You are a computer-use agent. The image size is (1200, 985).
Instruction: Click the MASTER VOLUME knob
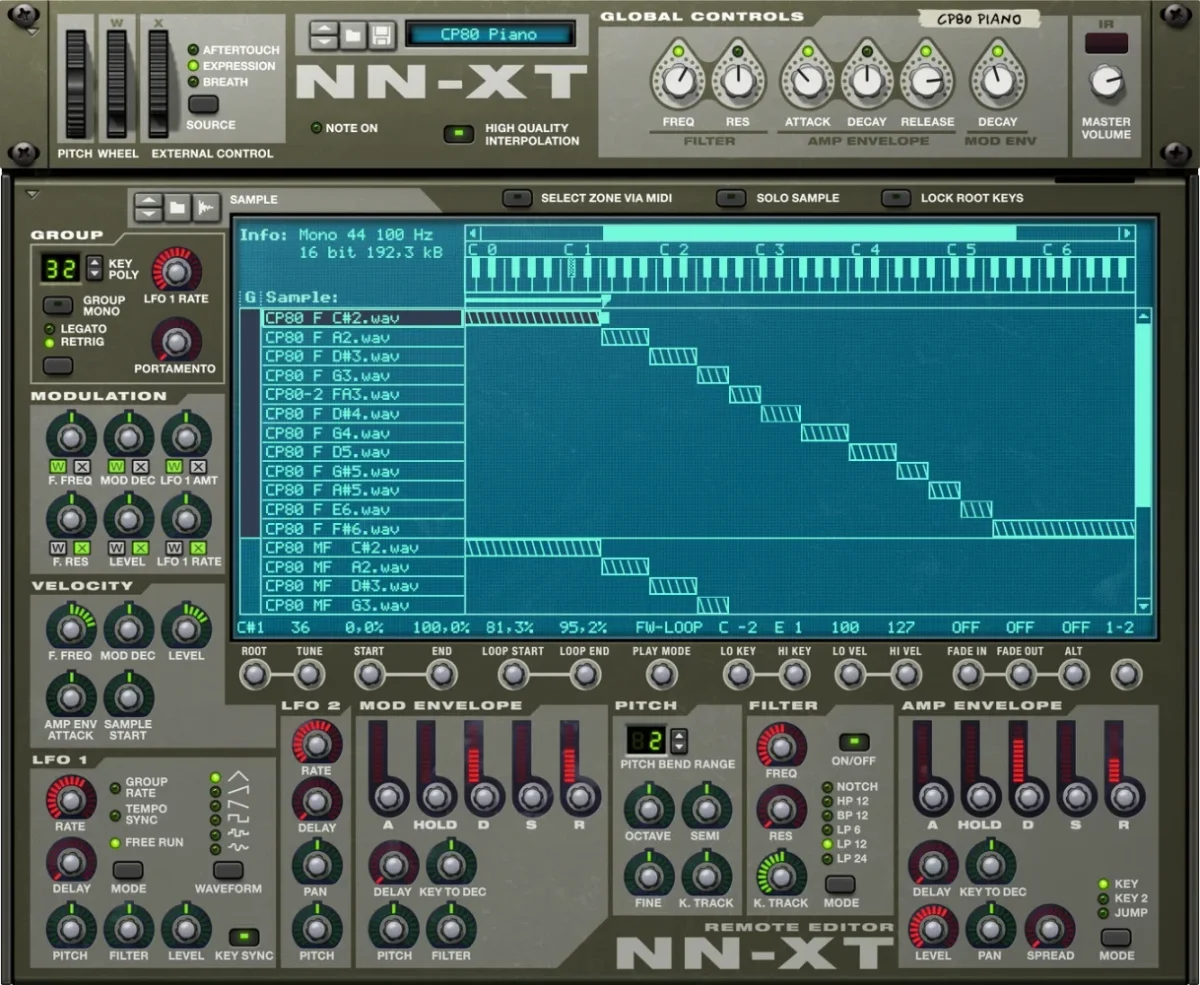click(x=1106, y=81)
